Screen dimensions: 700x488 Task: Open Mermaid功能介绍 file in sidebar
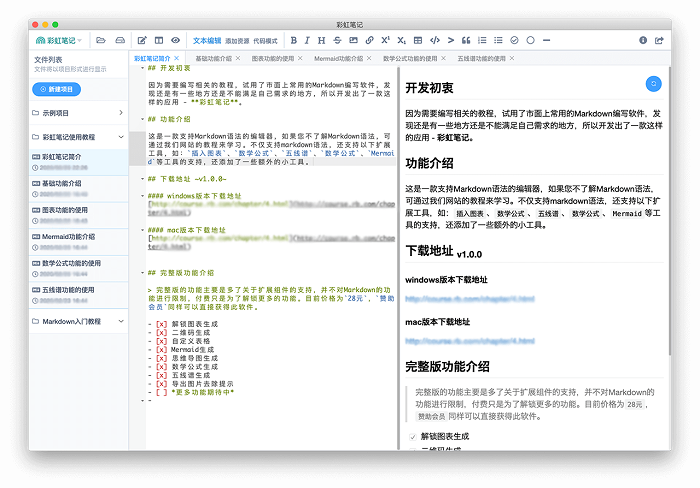(79, 242)
